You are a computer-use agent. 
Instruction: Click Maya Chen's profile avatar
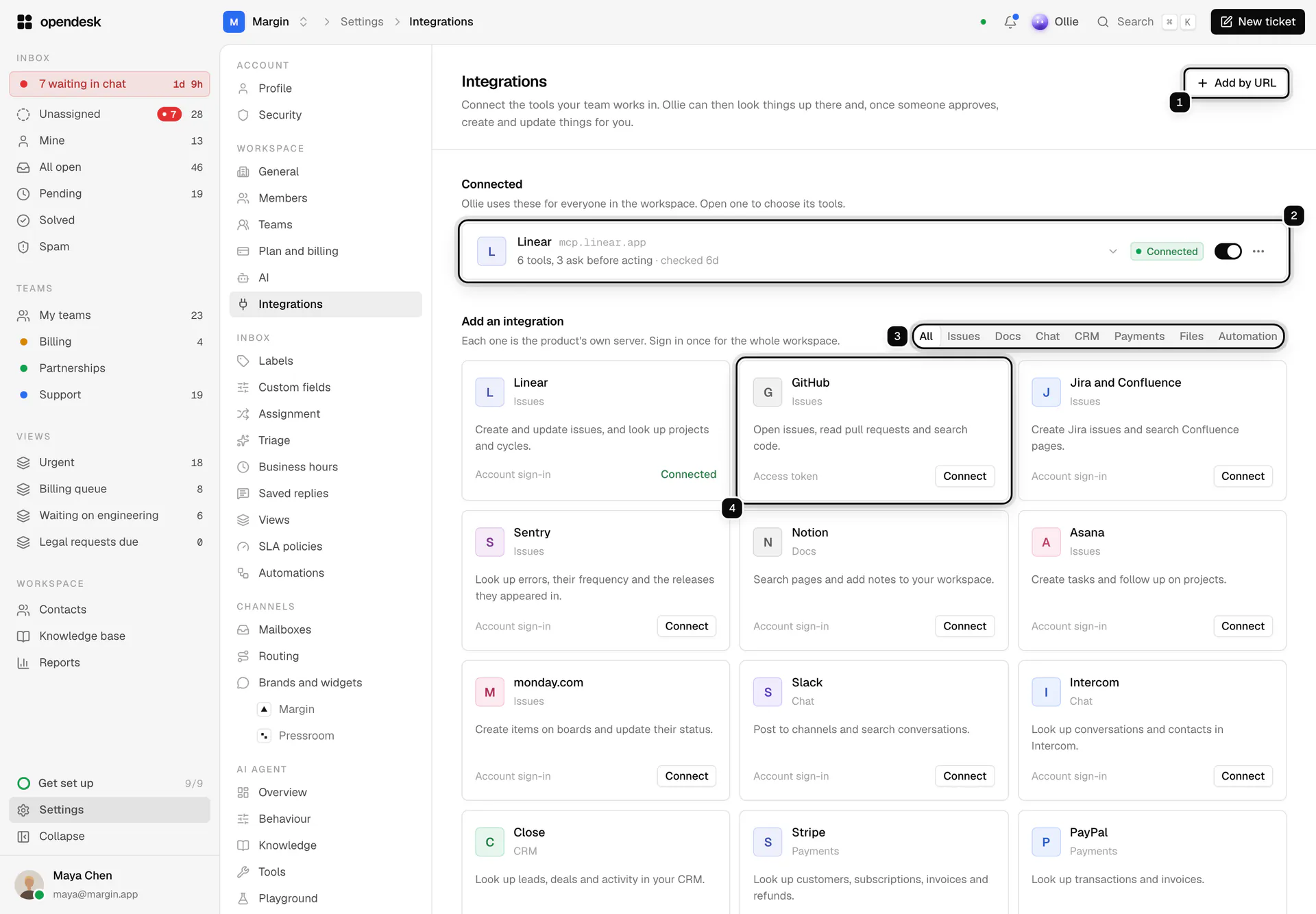[x=29, y=885]
